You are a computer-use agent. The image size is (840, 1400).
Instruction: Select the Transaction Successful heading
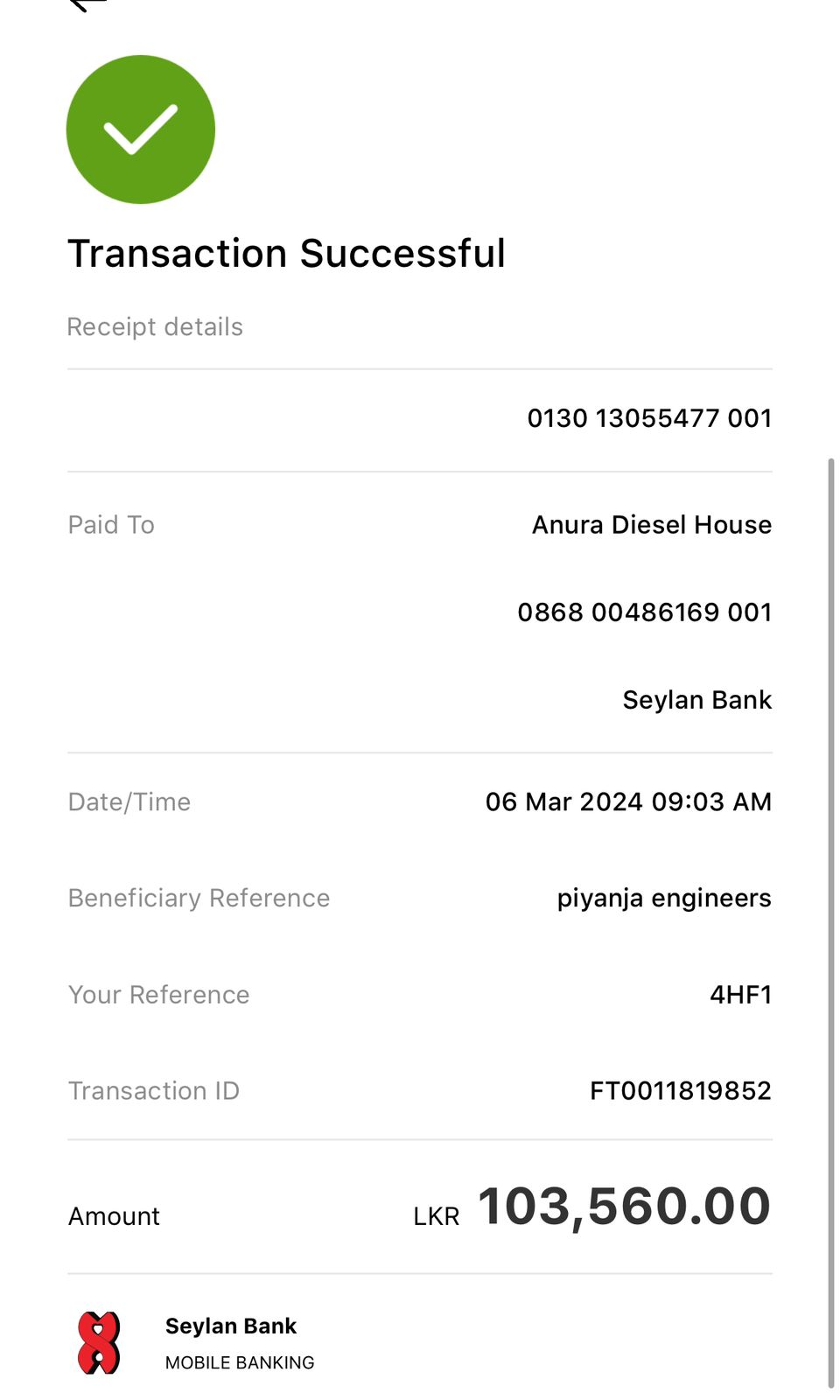(x=286, y=254)
